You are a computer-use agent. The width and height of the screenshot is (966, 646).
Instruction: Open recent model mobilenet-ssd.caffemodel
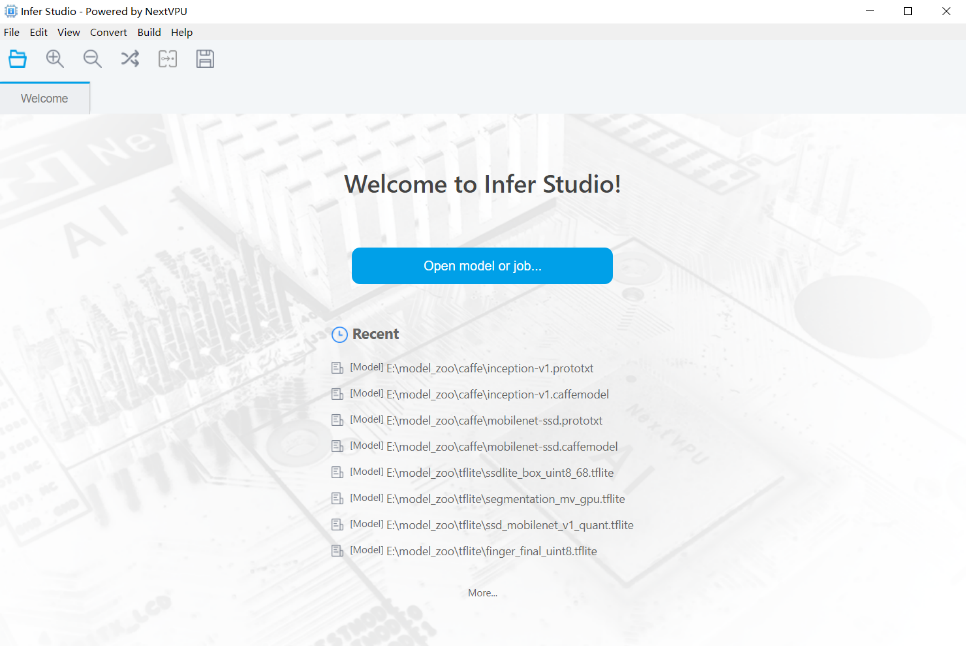502,446
